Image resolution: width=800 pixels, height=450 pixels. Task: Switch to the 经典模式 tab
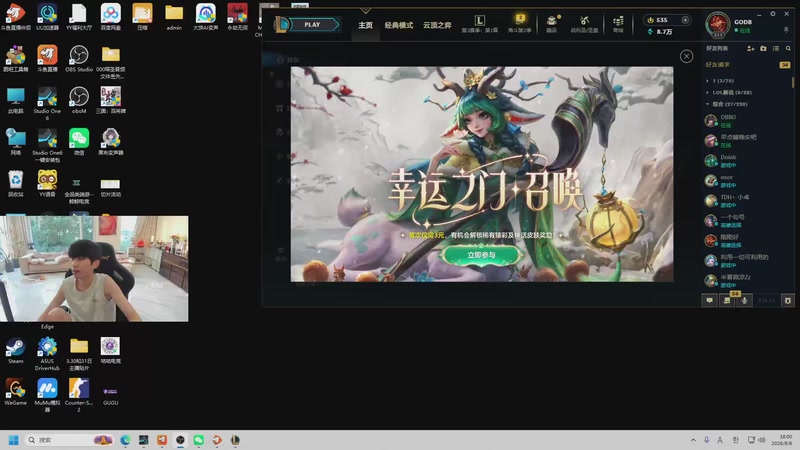pos(398,25)
